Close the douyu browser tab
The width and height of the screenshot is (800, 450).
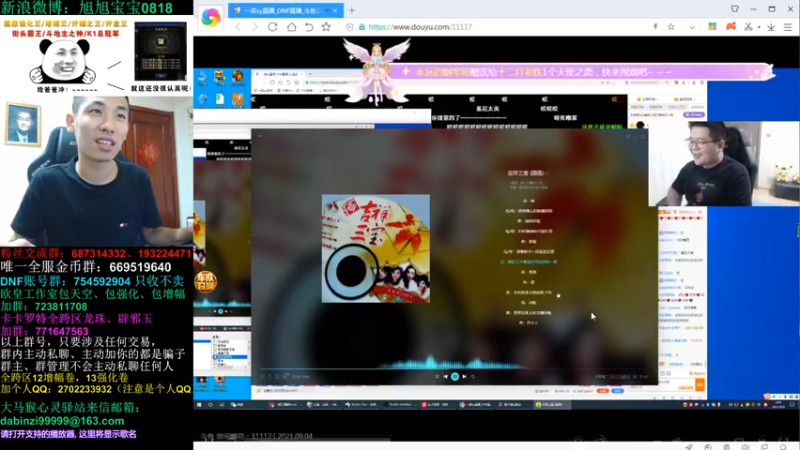[335, 10]
